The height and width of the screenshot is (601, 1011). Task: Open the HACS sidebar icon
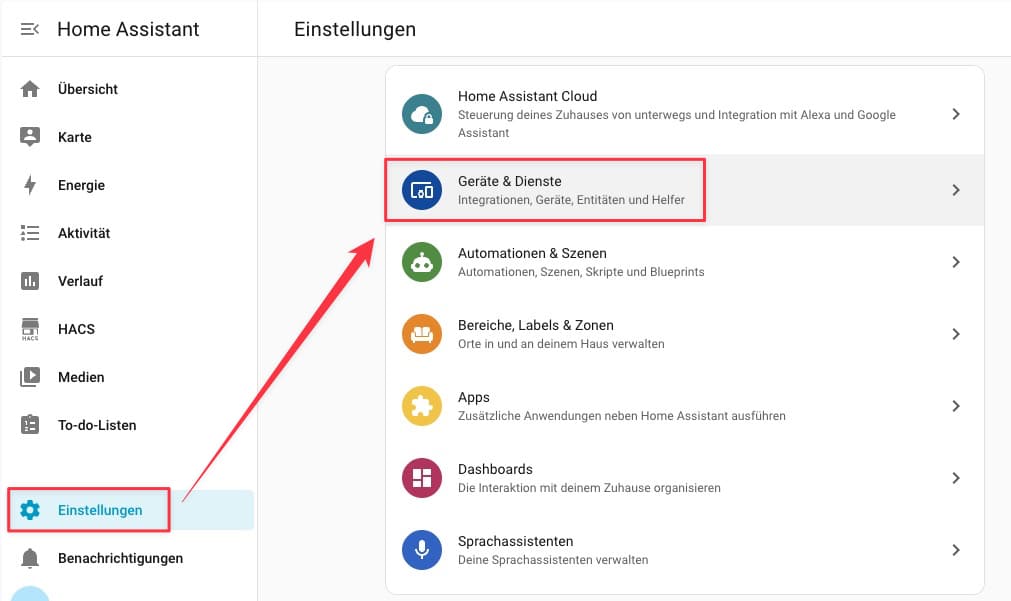click(x=30, y=329)
